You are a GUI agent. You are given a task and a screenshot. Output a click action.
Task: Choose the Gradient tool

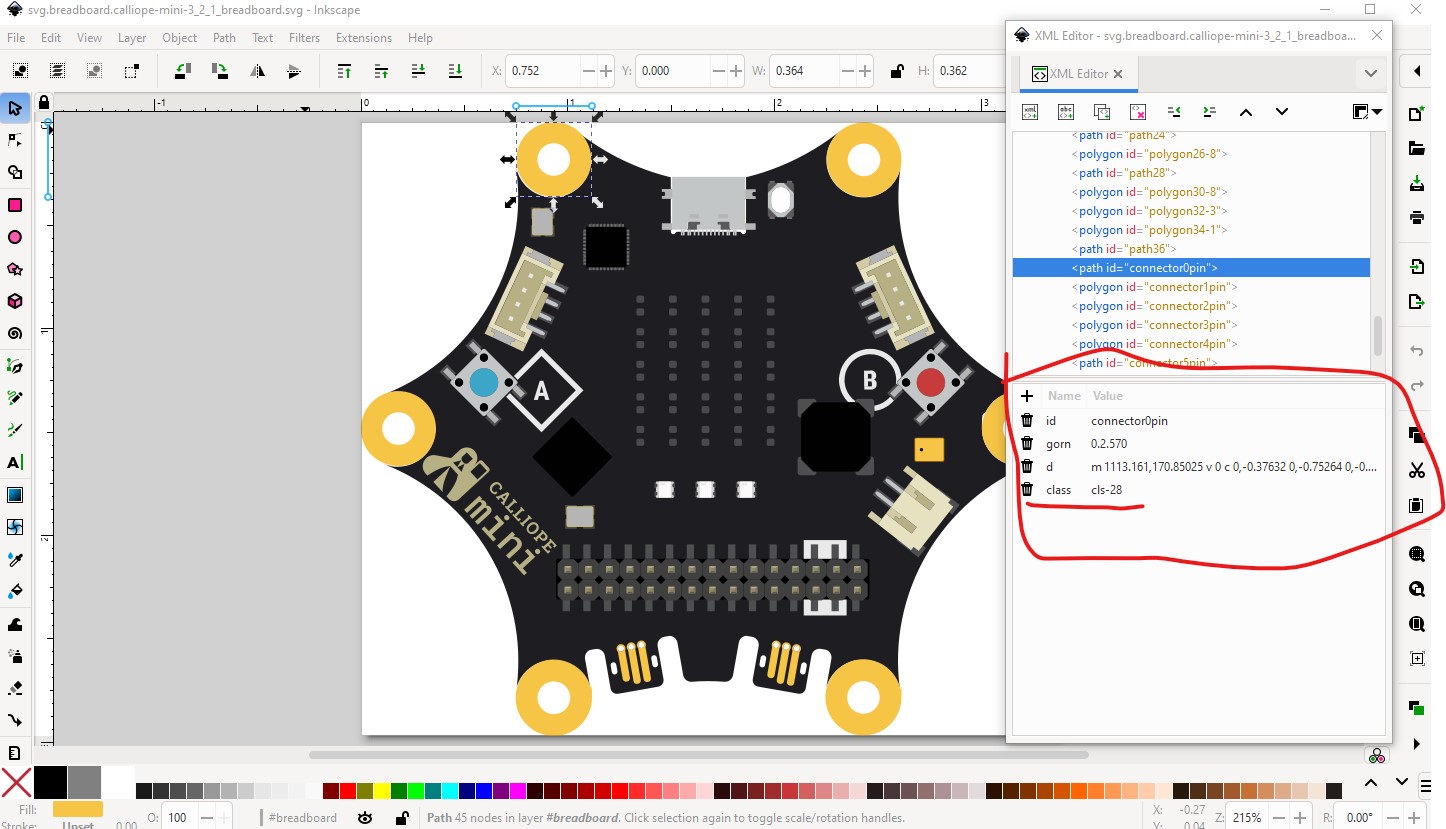(15, 494)
